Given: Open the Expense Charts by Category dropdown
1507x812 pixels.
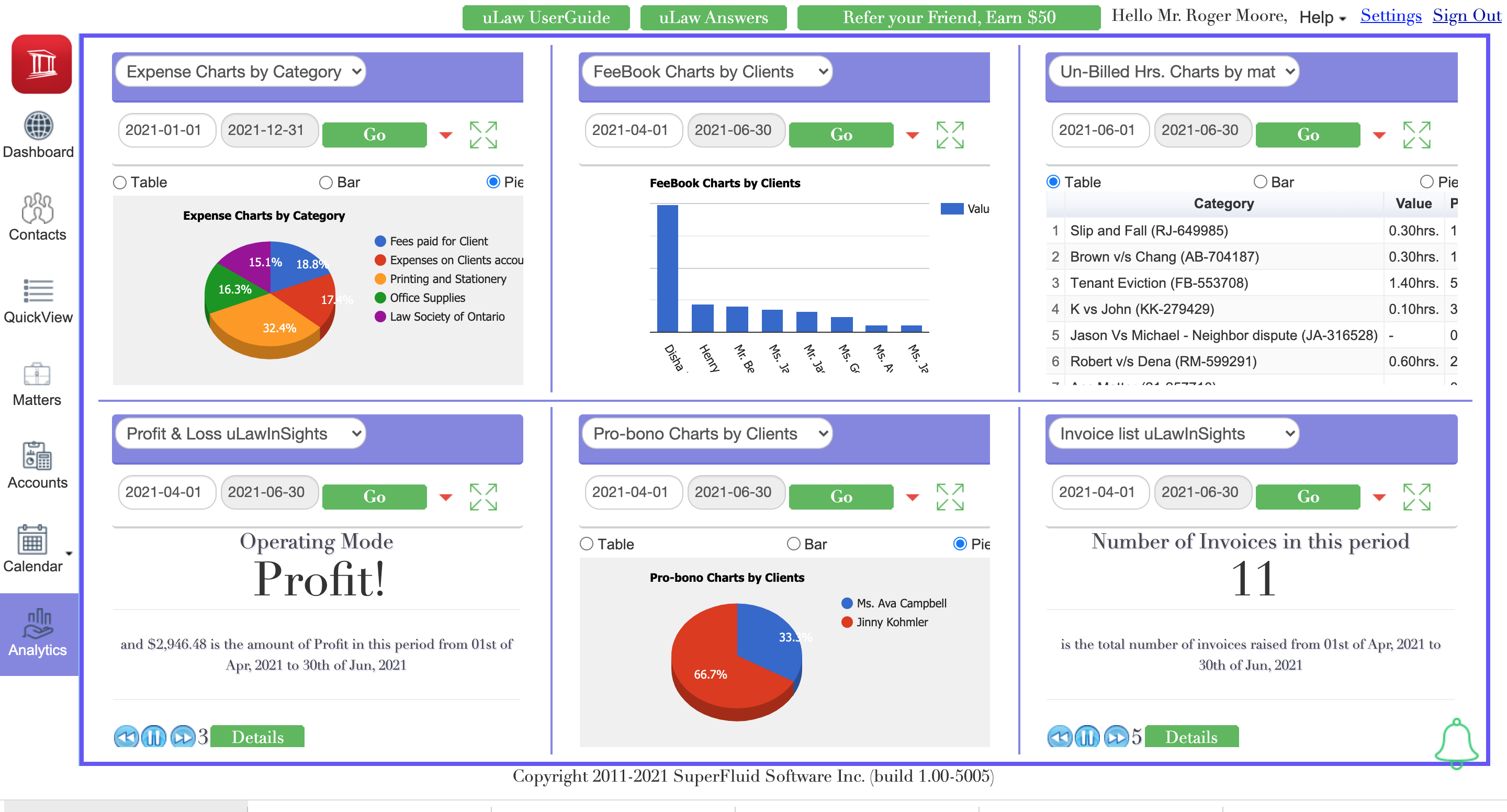Looking at the screenshot, I should (241, 71).
